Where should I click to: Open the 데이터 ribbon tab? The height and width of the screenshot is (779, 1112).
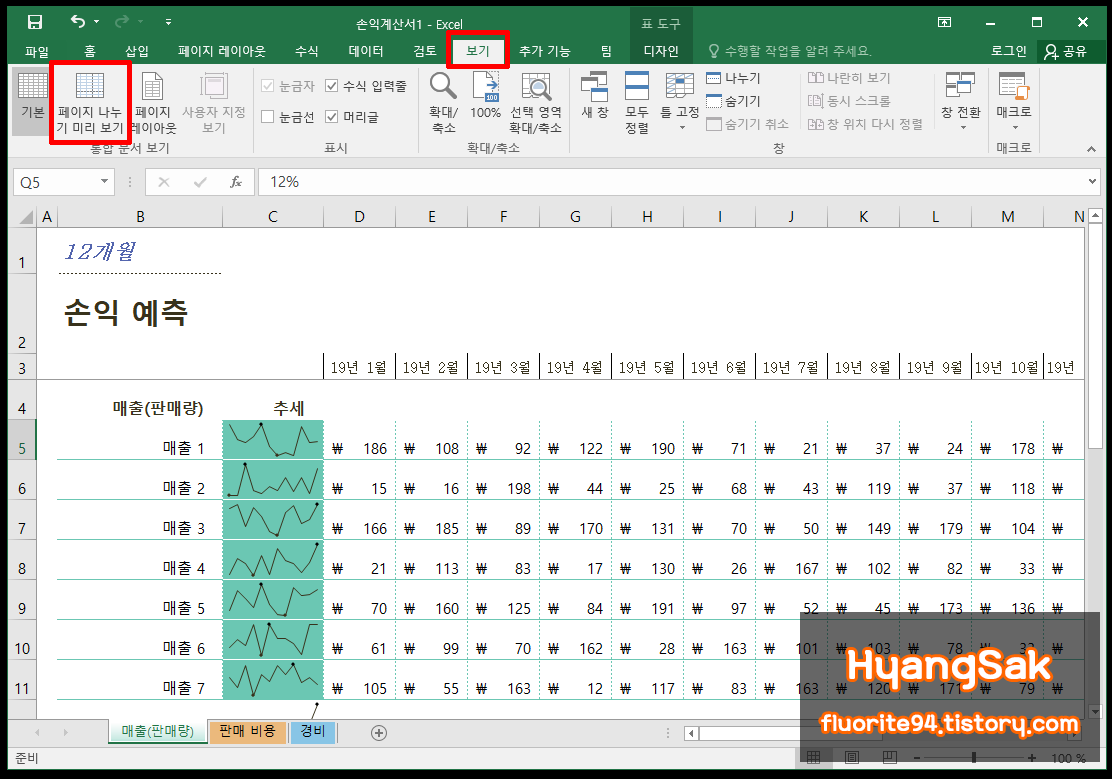click(x=366, y=51)
